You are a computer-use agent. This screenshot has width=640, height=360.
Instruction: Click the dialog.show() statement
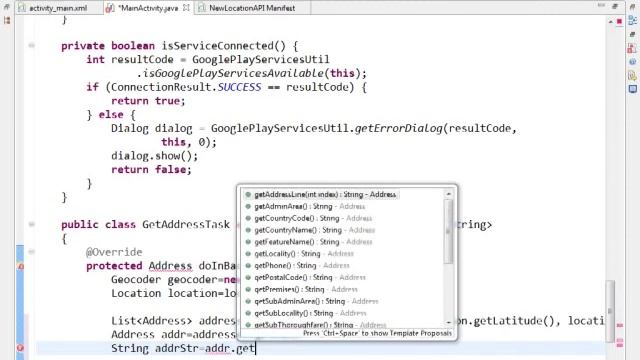coord(154,156)
